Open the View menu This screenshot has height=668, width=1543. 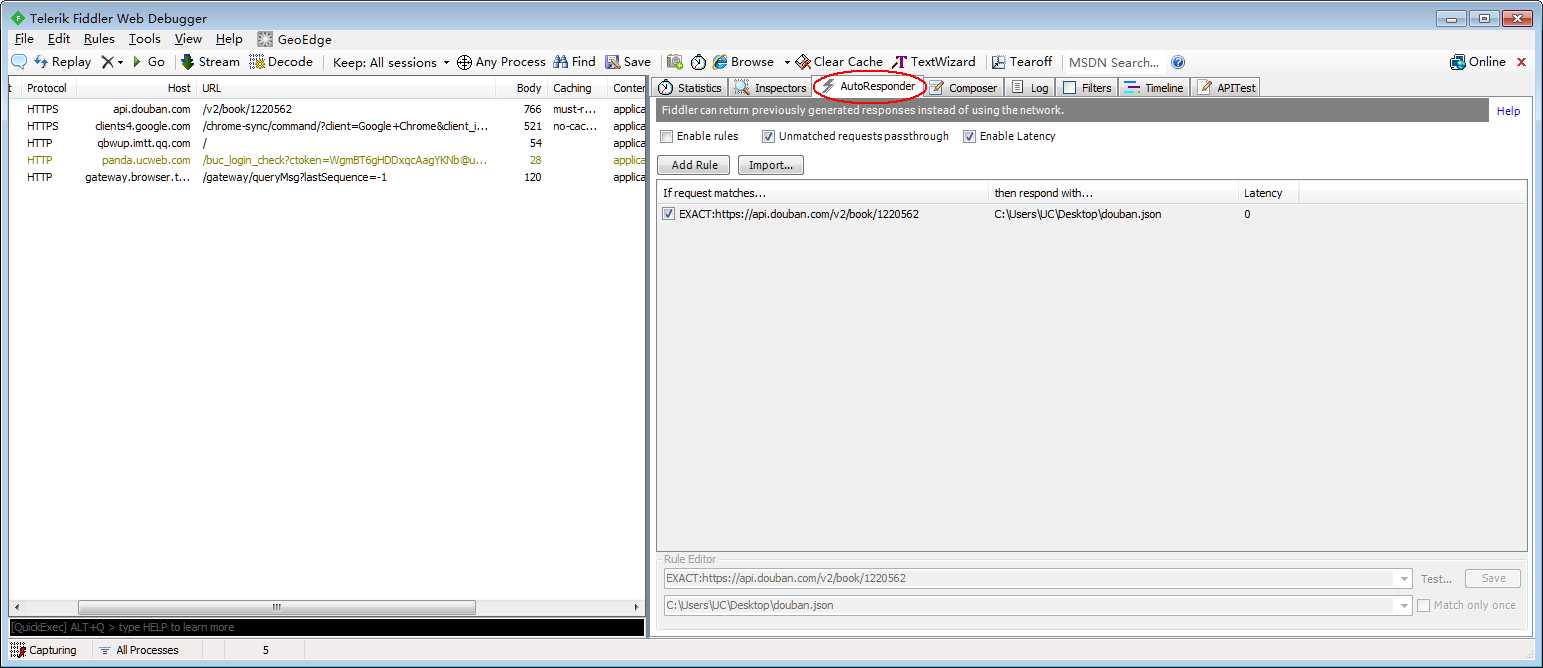(188, 39)
